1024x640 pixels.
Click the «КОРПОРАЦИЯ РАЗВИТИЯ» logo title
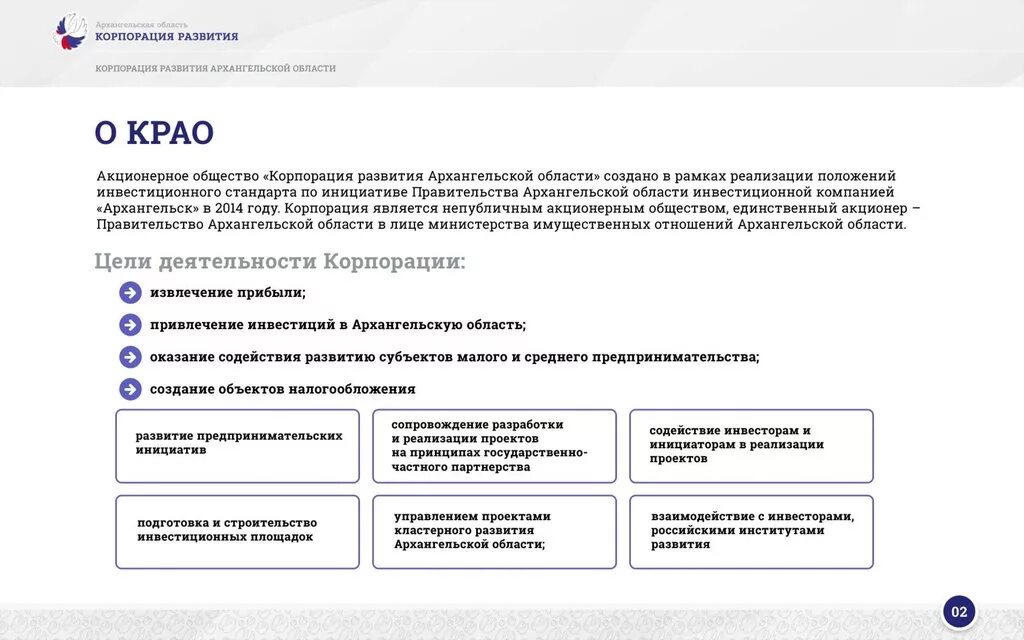pos(167,37)
